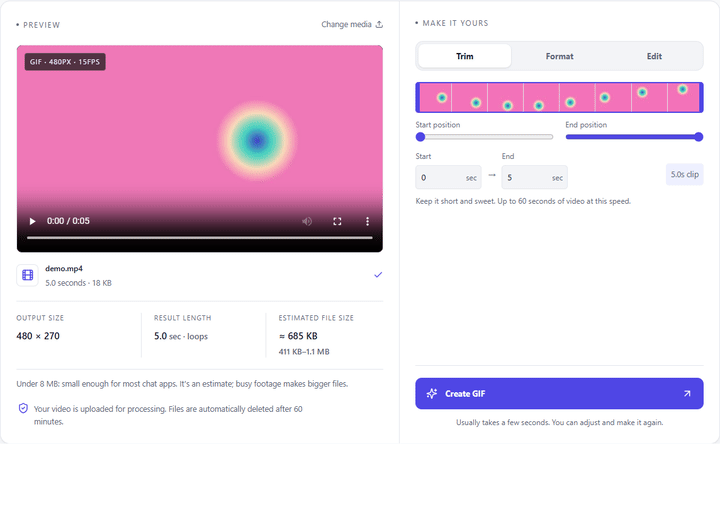Click the Create GIF button text
Viewport: 720px width, 520px height.
point(465,394)
